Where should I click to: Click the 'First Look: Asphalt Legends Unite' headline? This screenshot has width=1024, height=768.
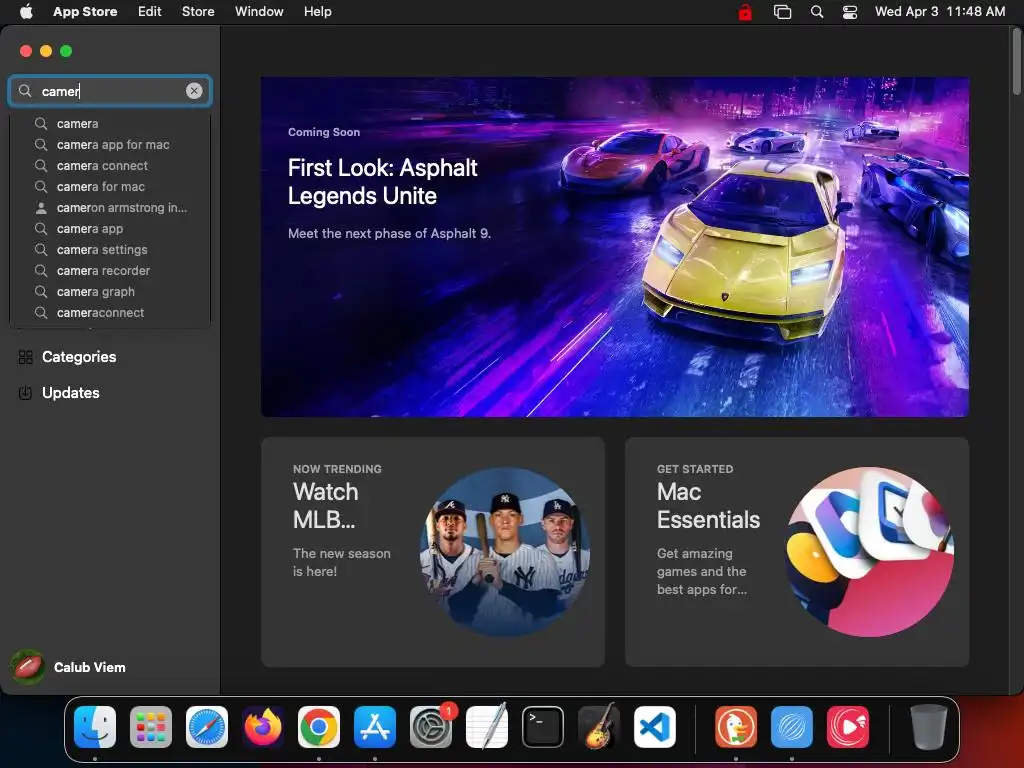(383, 182)
